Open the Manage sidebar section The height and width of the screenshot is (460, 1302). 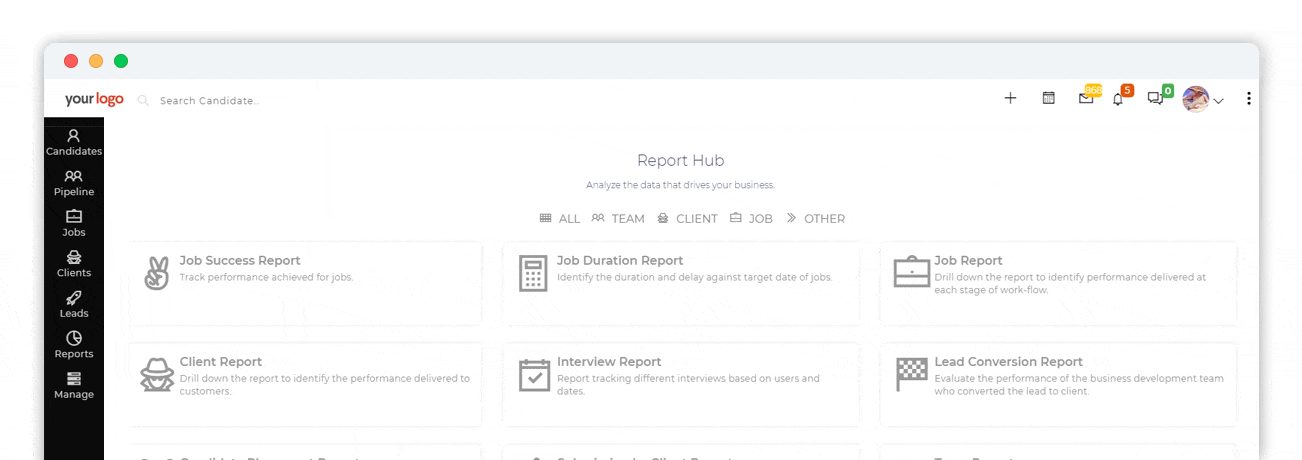coord(74,386)
